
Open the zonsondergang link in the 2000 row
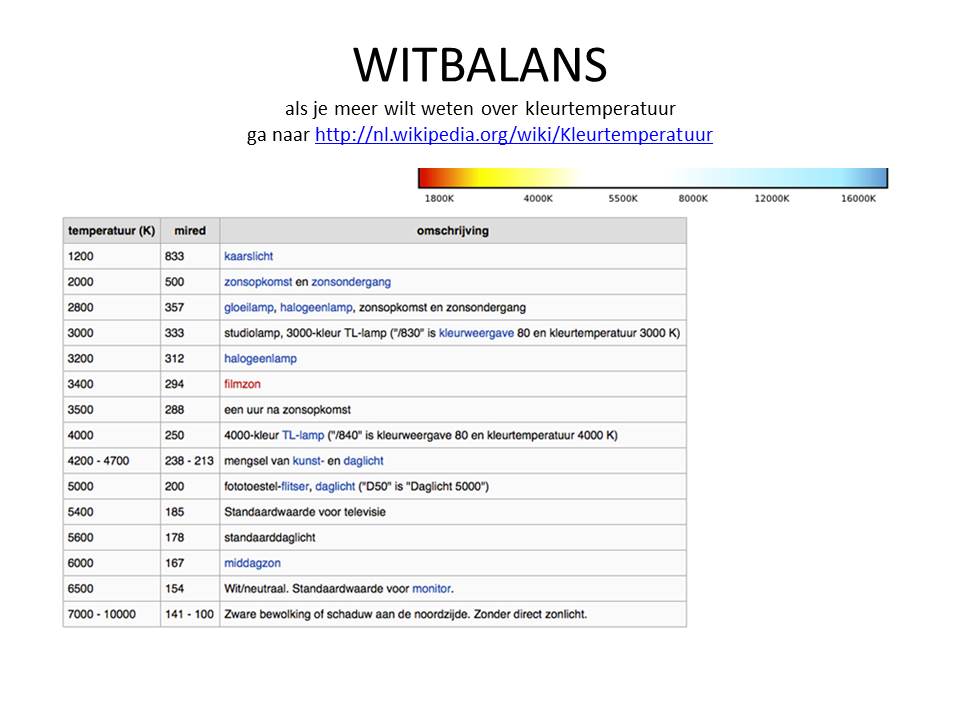click(x=351, y=282)
